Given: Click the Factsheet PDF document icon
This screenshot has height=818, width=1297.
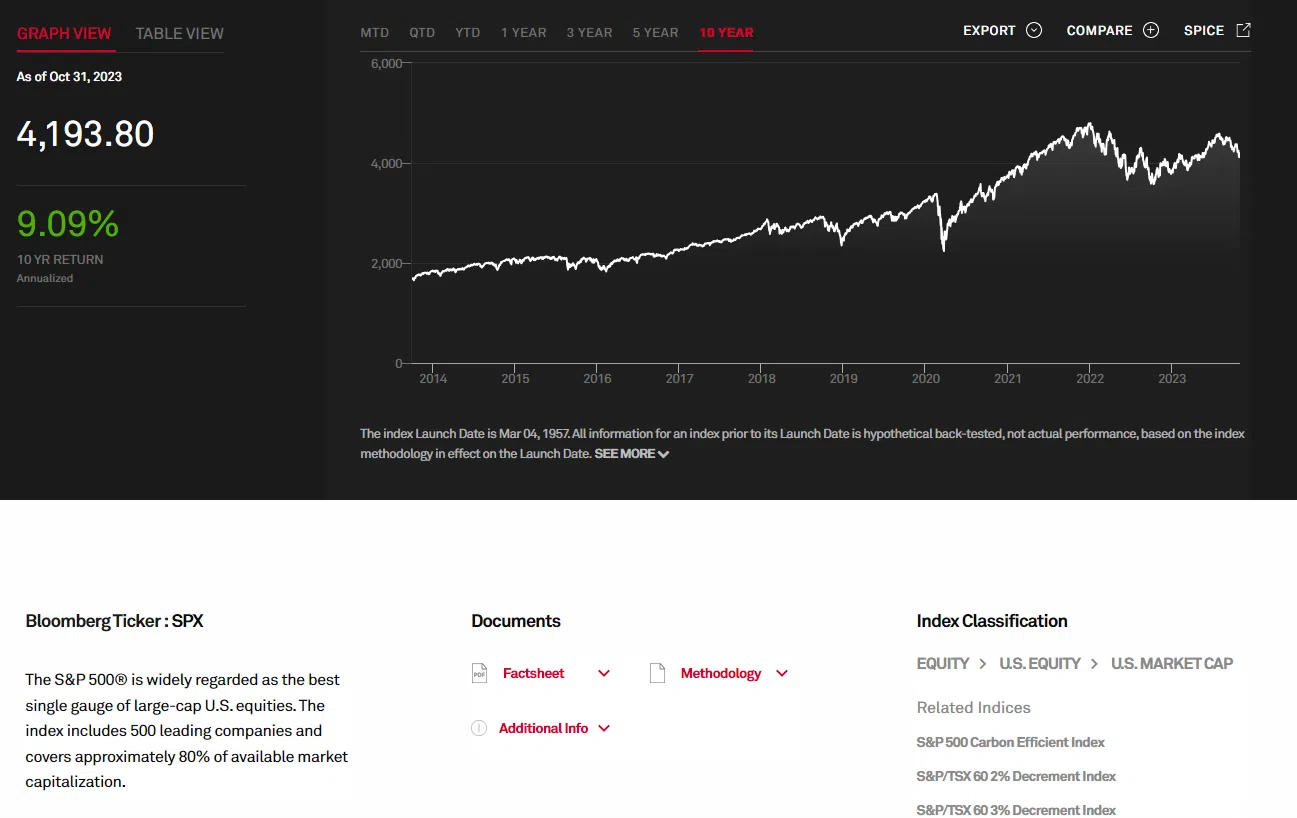Looking at the screenshot, I should [480, 673].
